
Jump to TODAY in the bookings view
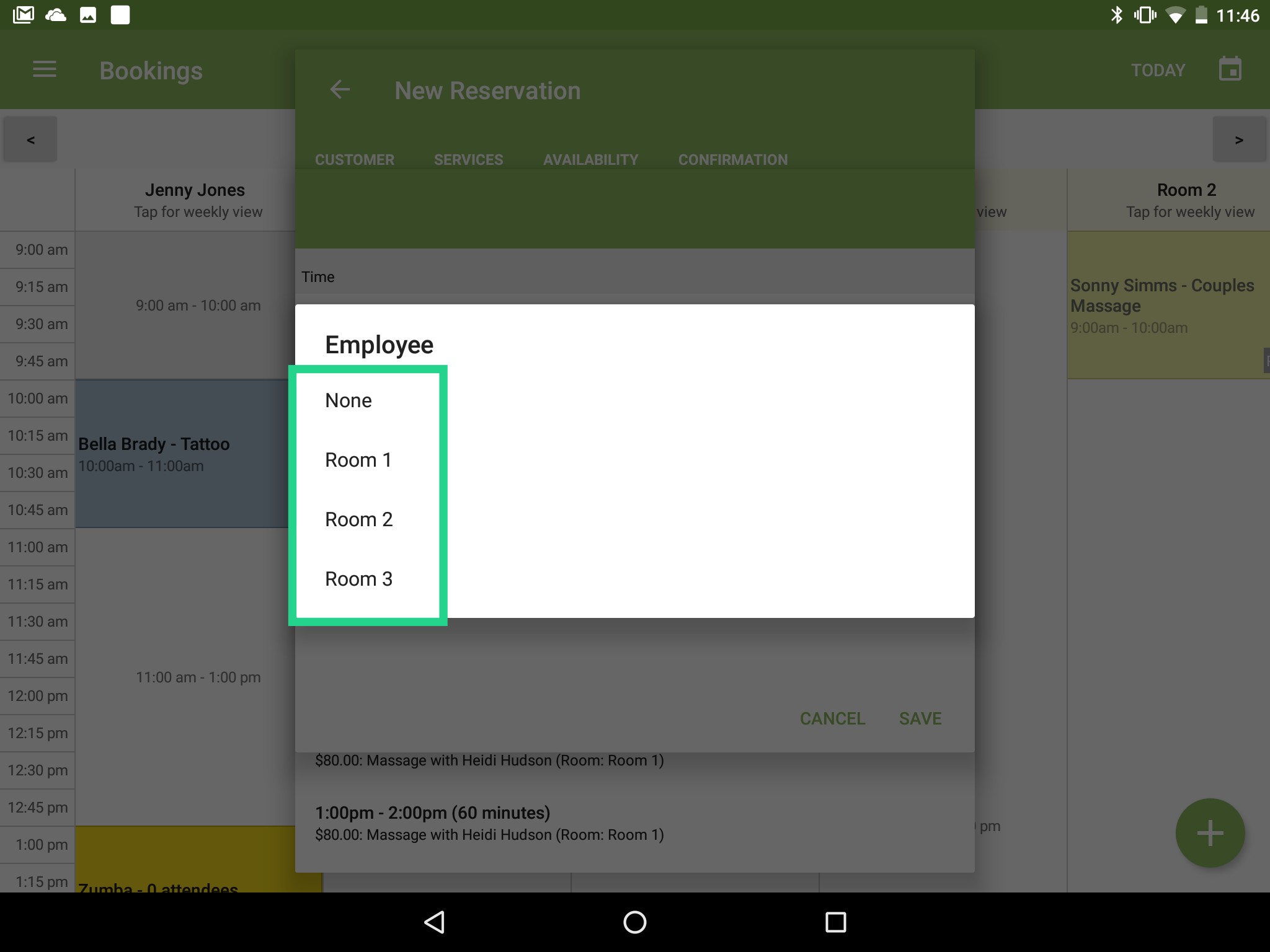(1157, 69)
